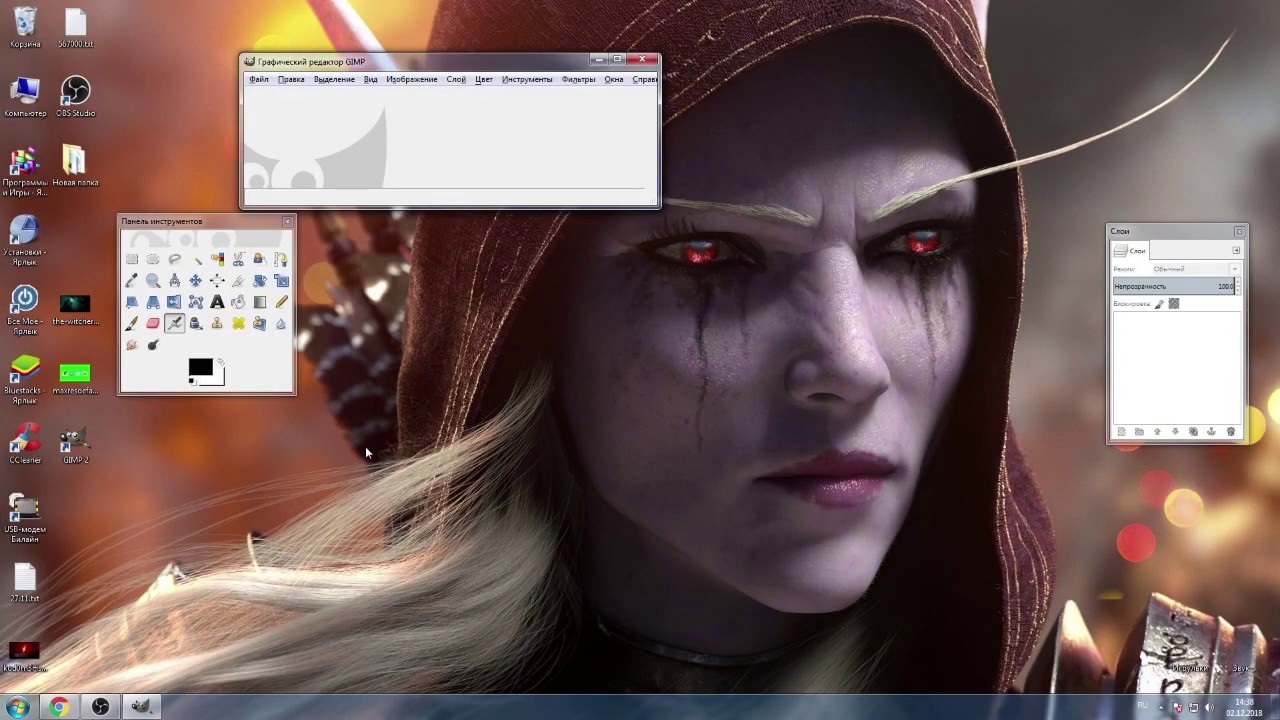This screenshot has height=720, width=1280.
Task: Open the layers dock tab configuration menu
Action: coord(1236,251)
